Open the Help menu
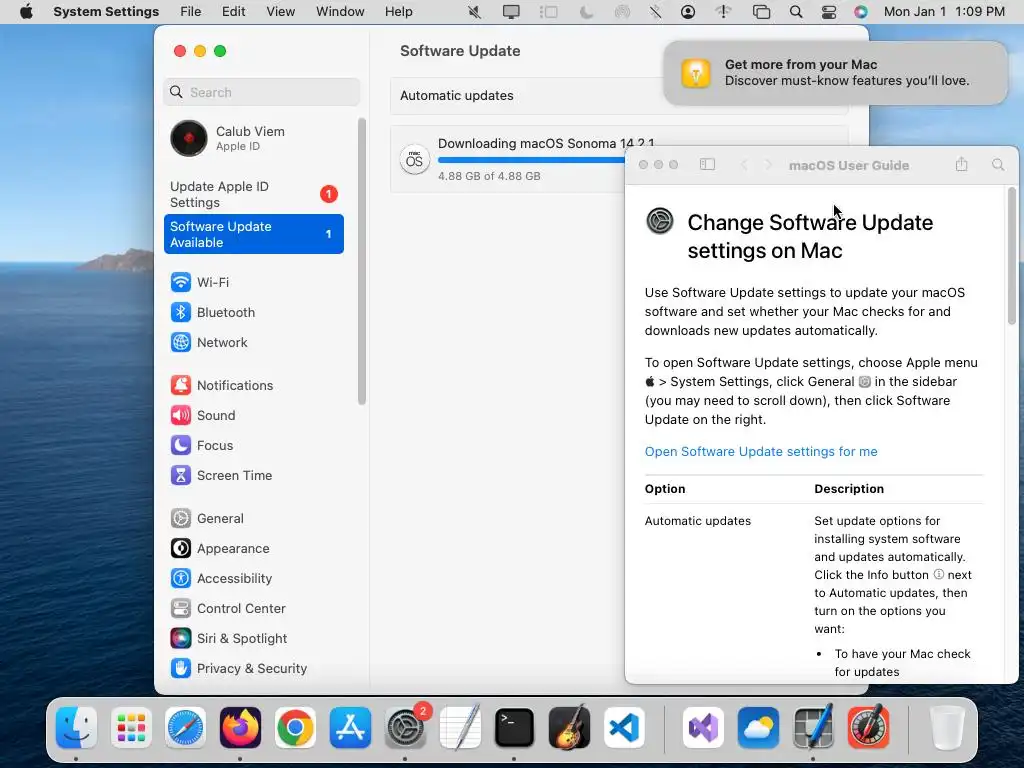Image resolution: width=1024 pixels, height=768 pixels. point(398,12)
